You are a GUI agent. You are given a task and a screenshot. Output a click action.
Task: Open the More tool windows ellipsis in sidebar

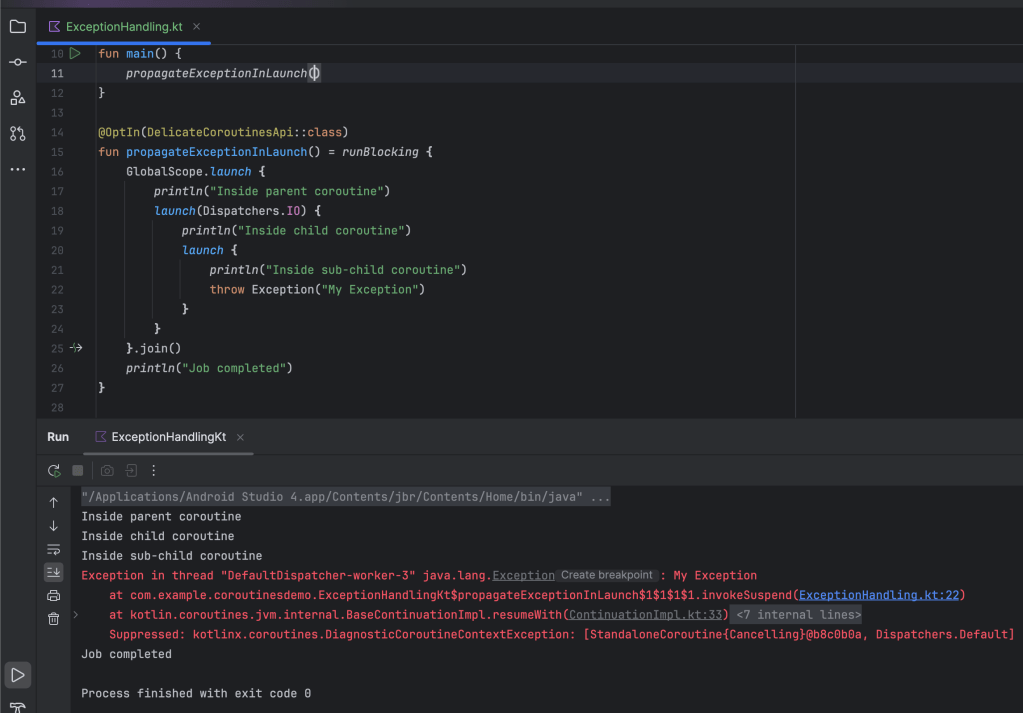[x=18, y=169]
